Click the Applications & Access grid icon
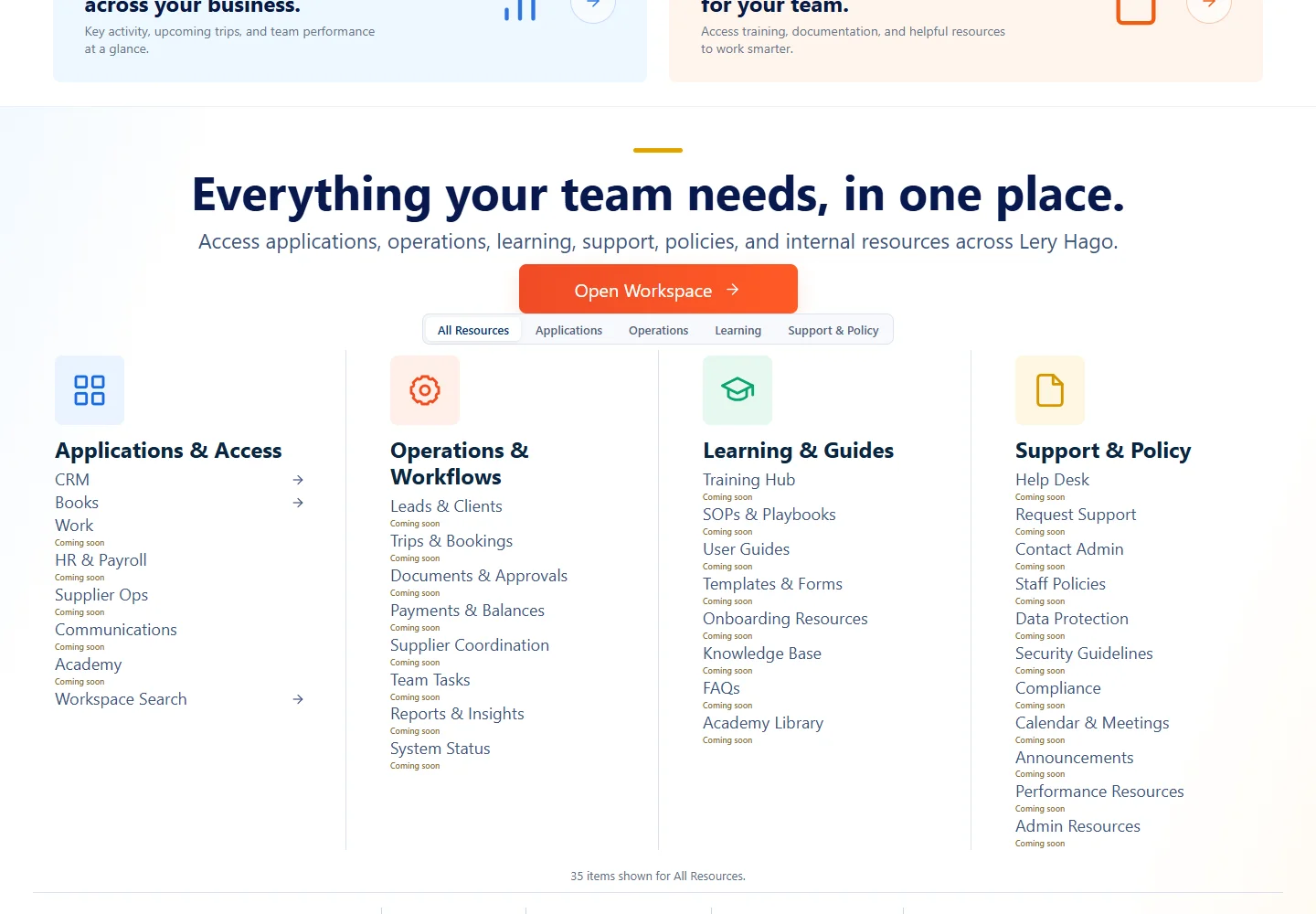This screenshot has width=1316, height=914. (x=90, y=390)
